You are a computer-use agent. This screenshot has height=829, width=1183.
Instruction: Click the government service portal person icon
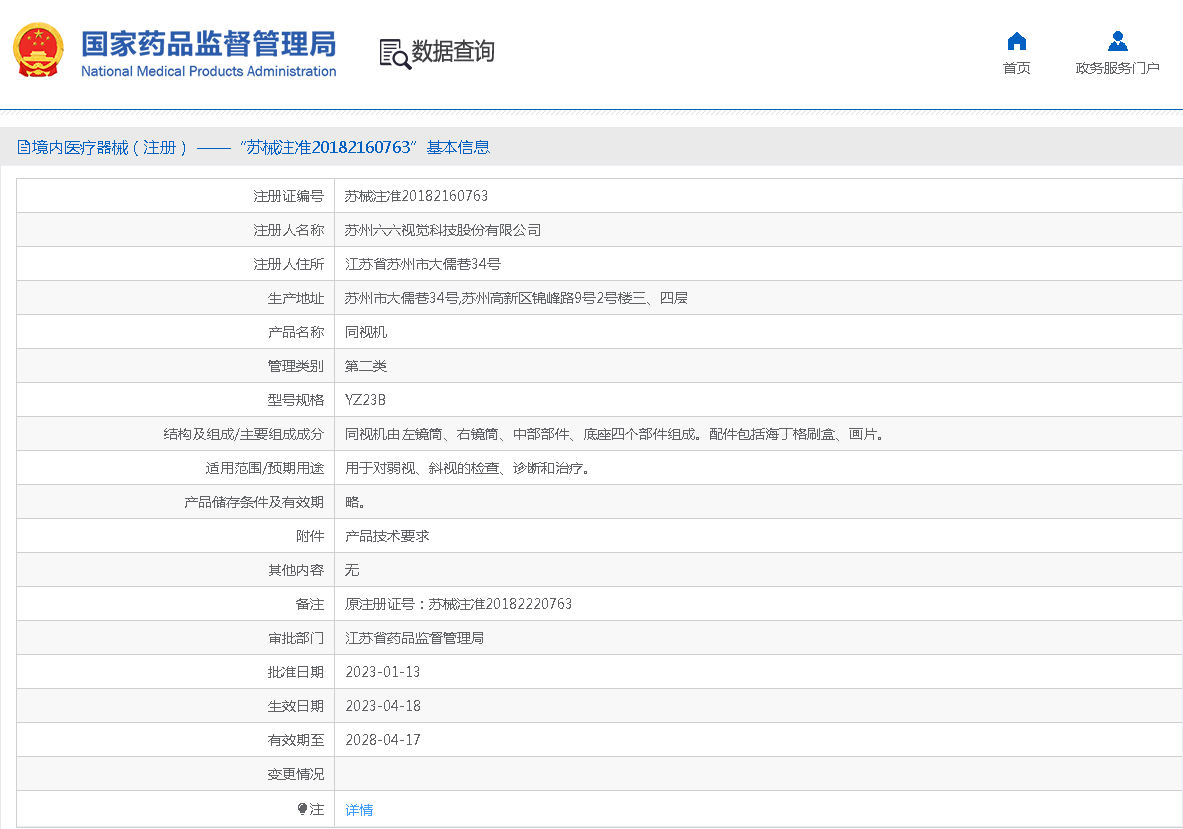(x=1117, y=41)
